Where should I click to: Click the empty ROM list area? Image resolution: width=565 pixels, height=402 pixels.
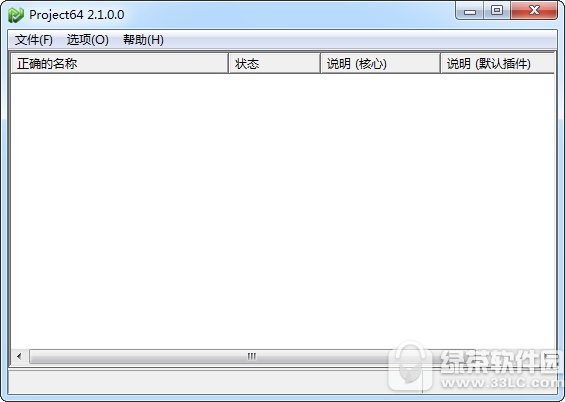283,211
